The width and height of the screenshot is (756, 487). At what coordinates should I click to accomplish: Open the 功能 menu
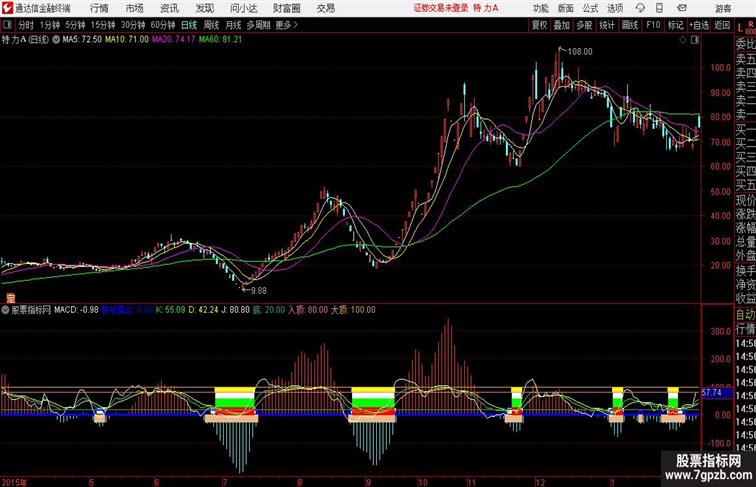[540, 8]
